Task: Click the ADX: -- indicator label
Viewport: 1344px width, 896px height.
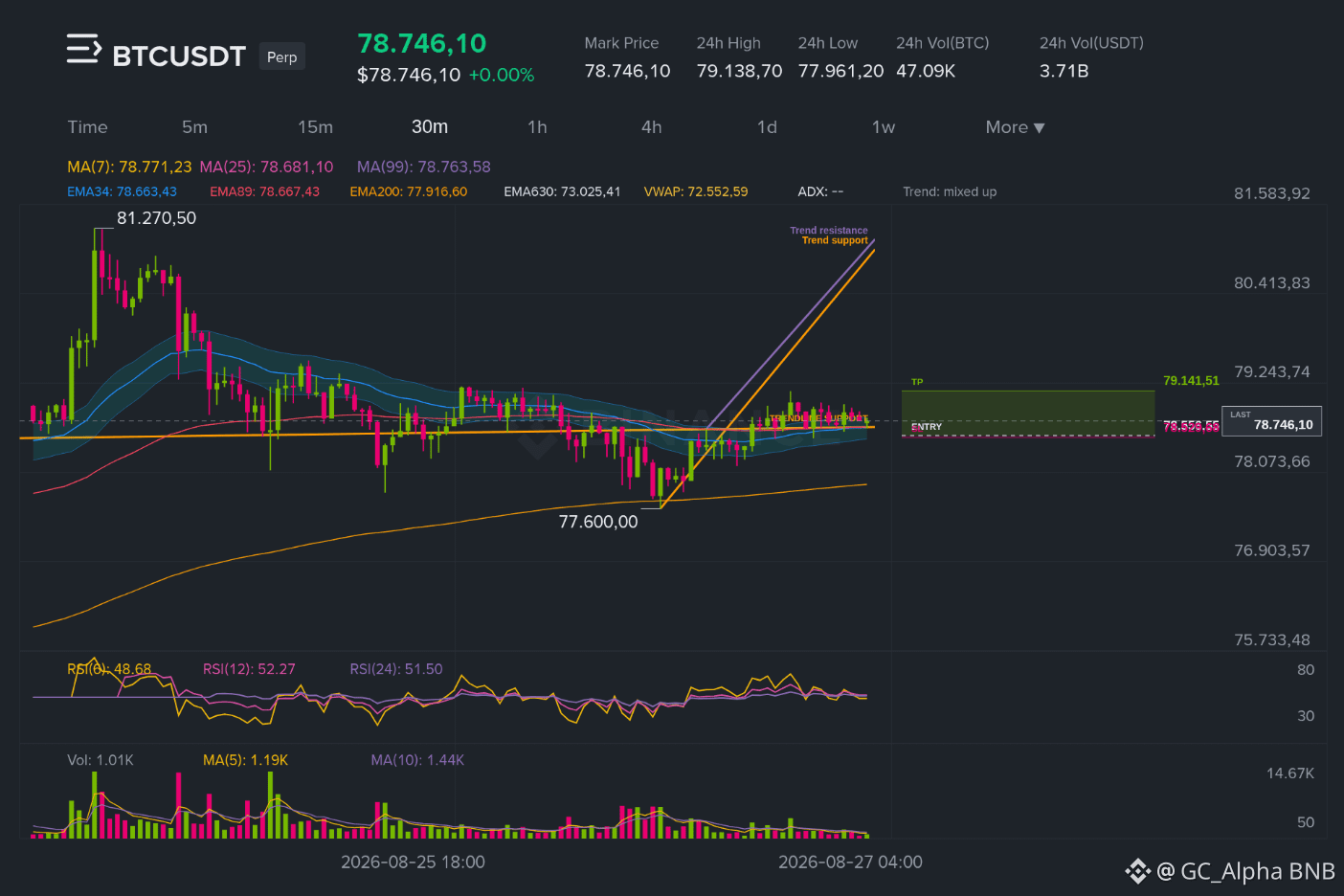Action: click(x=820, y=191)
